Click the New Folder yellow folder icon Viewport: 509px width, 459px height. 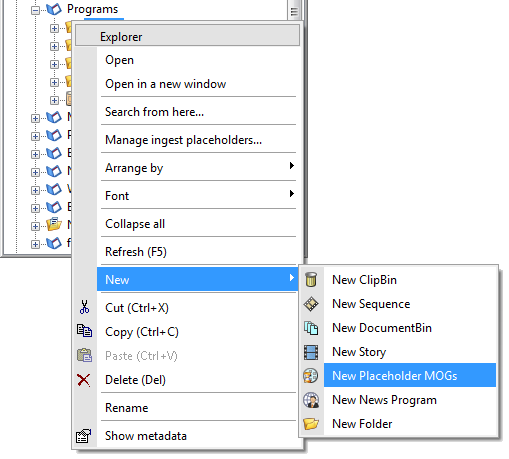311,424
